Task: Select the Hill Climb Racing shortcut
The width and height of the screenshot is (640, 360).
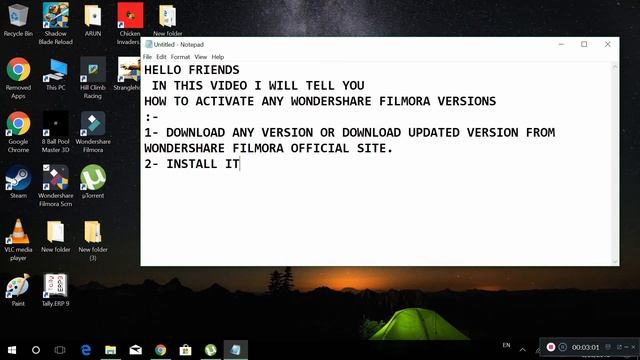Action: (93, 78)
